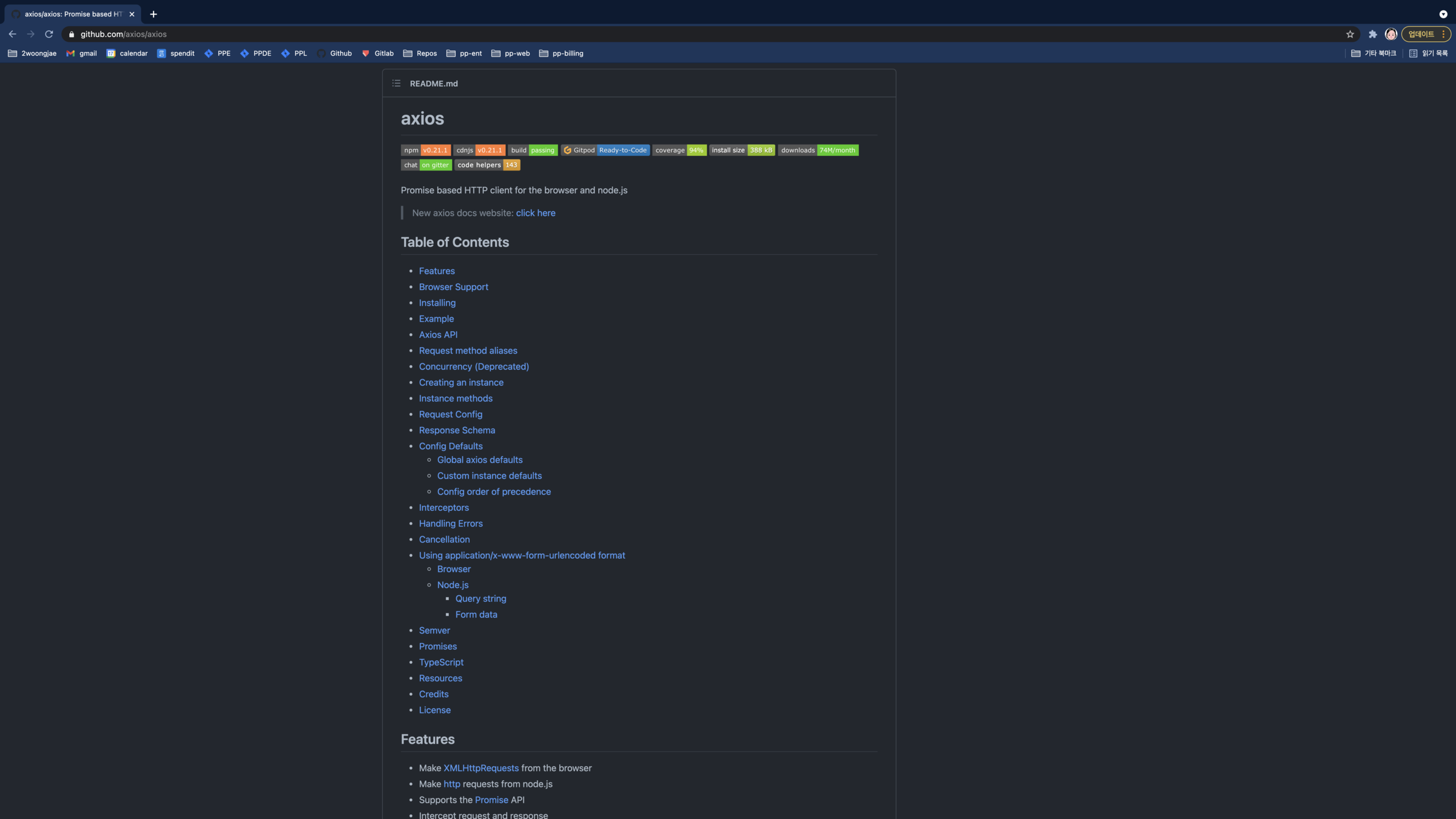Click the back navigation arrow
The image size is (1456, 819).
(x=13, y=35)
